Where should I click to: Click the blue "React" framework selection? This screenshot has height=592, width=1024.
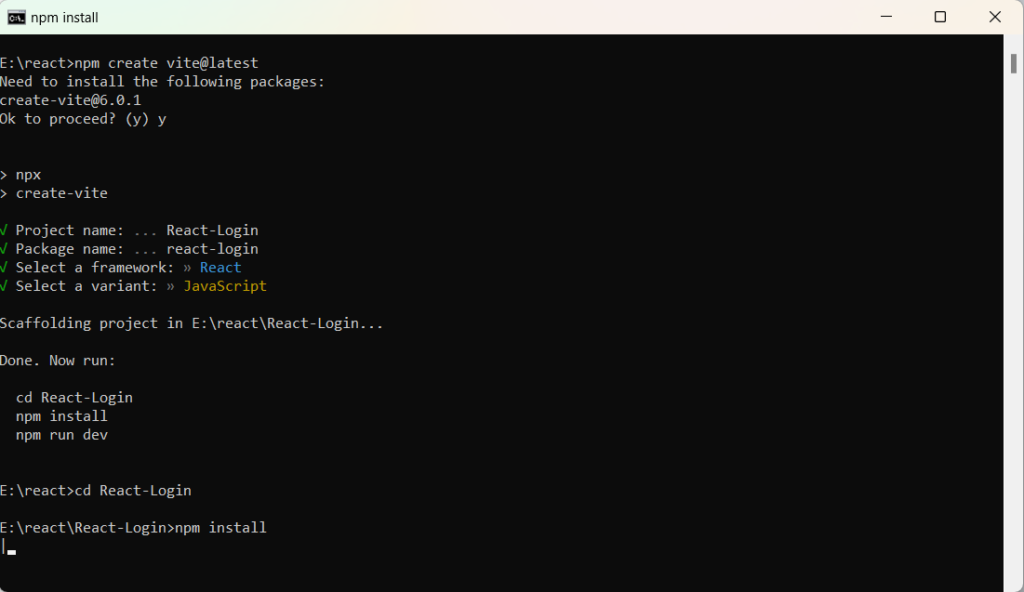click(220, 267)
